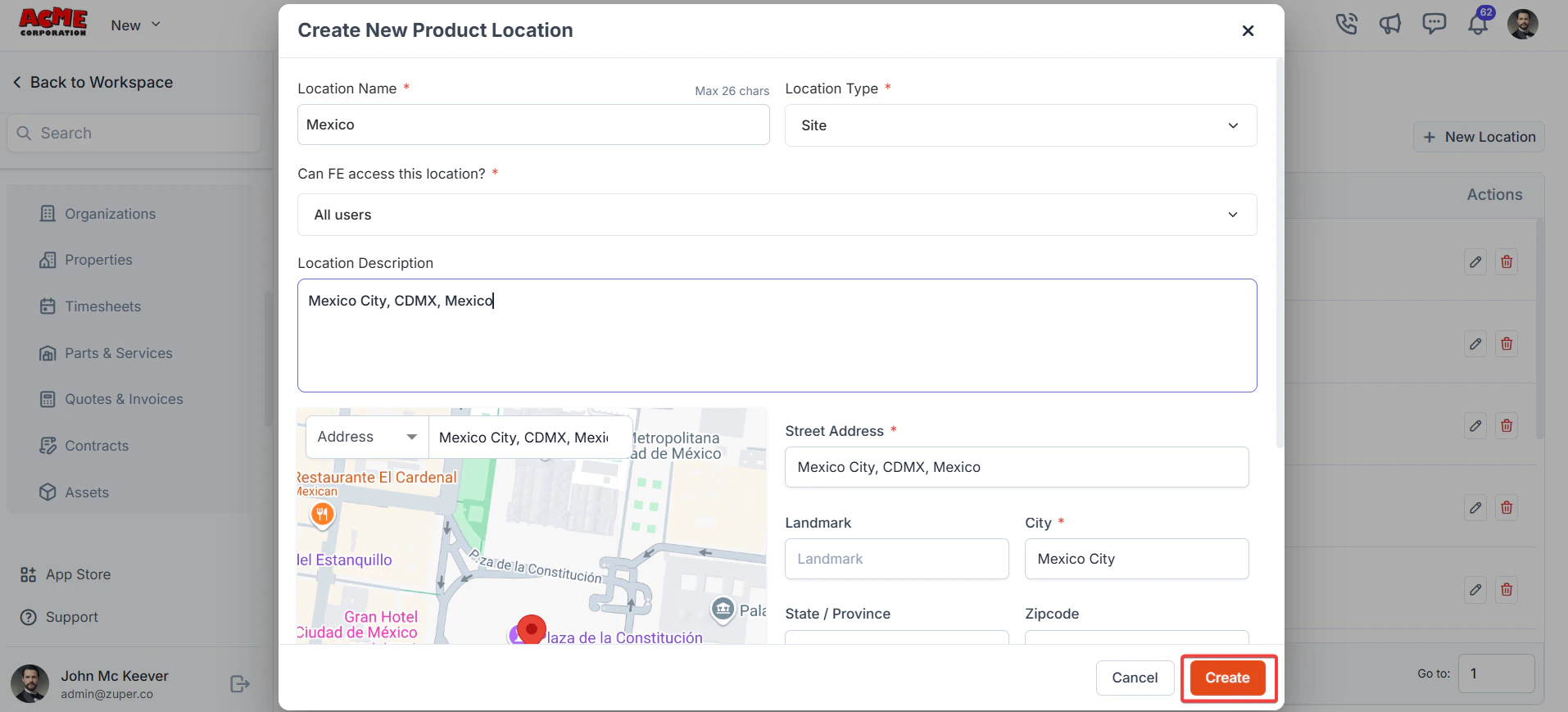Click the Cancel button
Viewport: 1568px width, 712px height.
pos(1135,678)
